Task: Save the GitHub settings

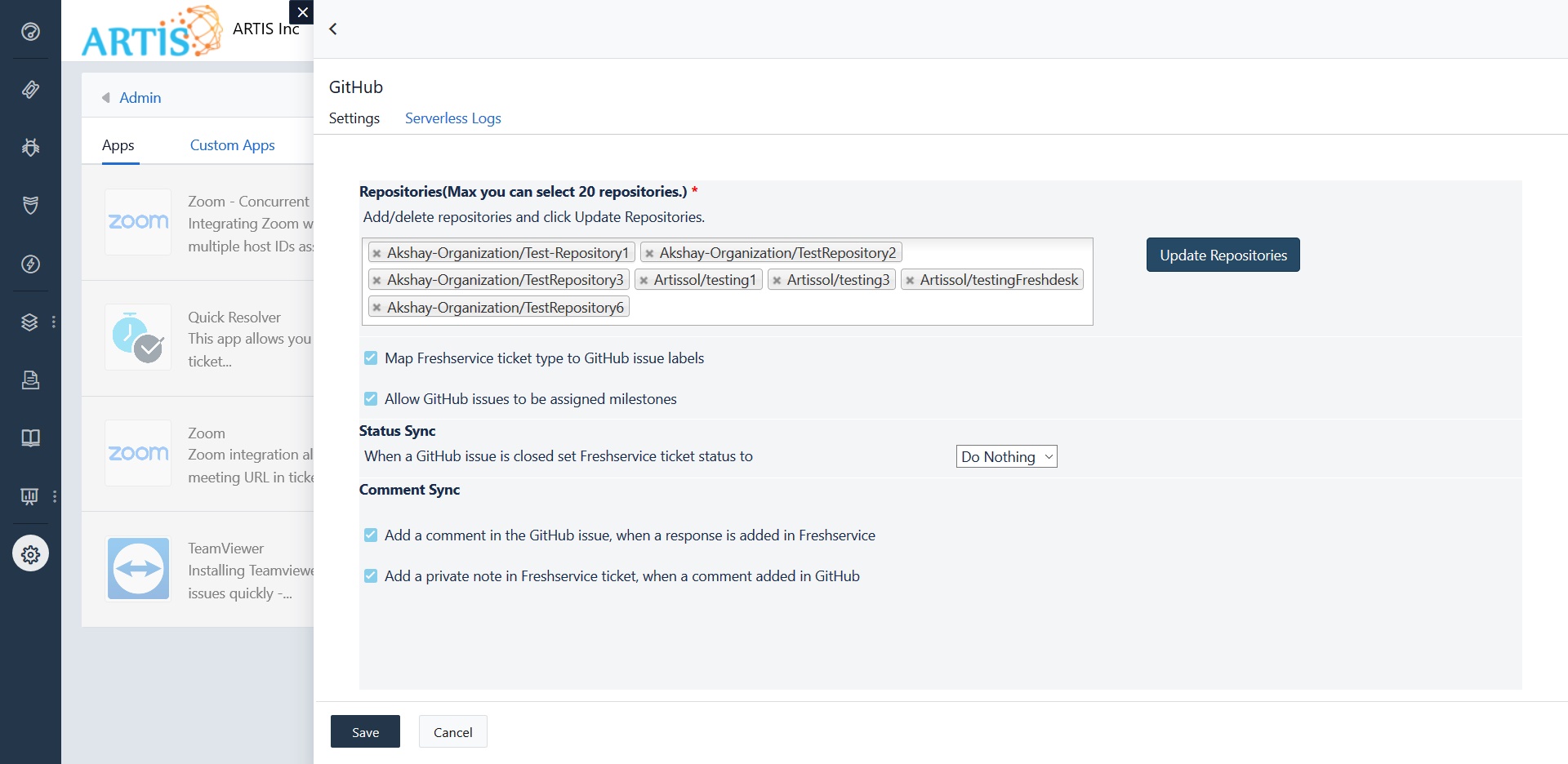Action: coord(365,732)
